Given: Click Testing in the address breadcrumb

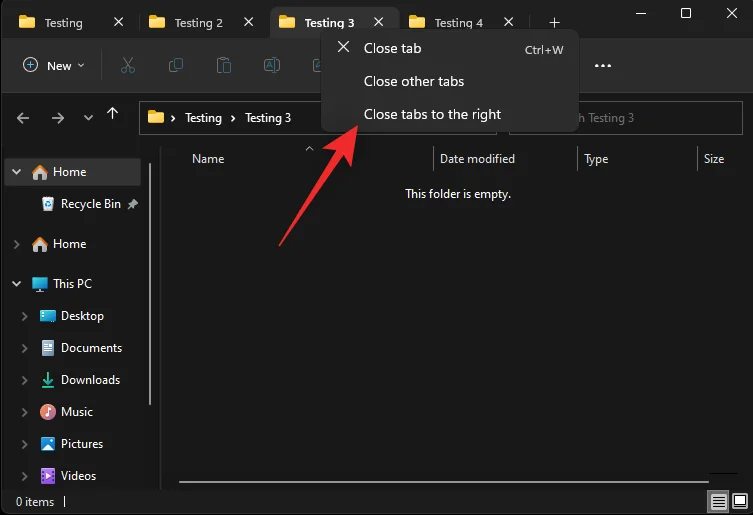Looking at the screenshot, I should (x=203, y=118).
